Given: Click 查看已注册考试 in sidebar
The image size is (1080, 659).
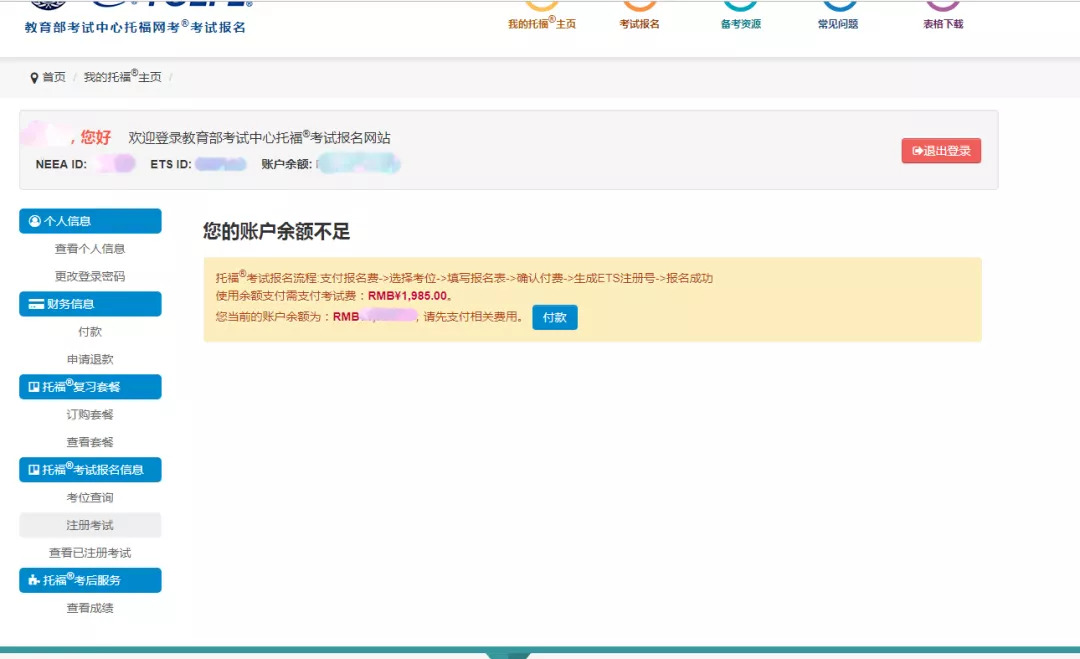Looking at the screenshot, I should click(90, 552).
